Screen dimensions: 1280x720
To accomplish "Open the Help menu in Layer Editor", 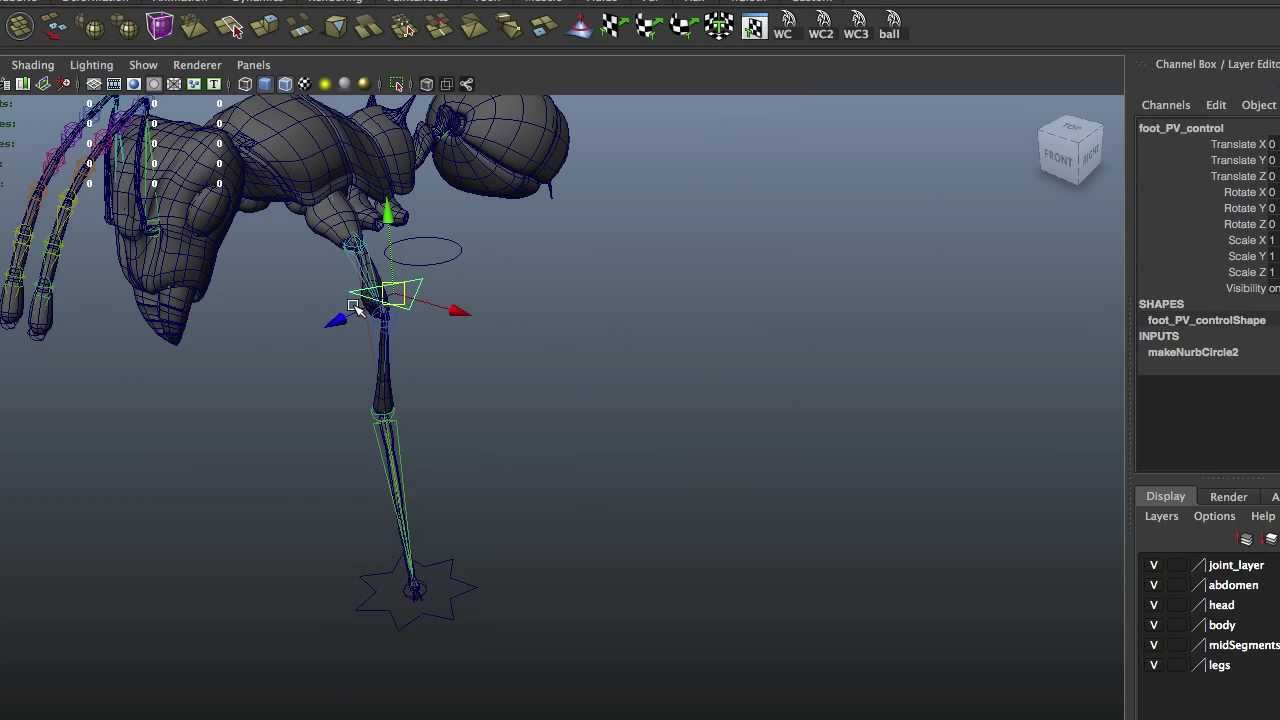I will pyautogui.click(x=1263, y=516).
